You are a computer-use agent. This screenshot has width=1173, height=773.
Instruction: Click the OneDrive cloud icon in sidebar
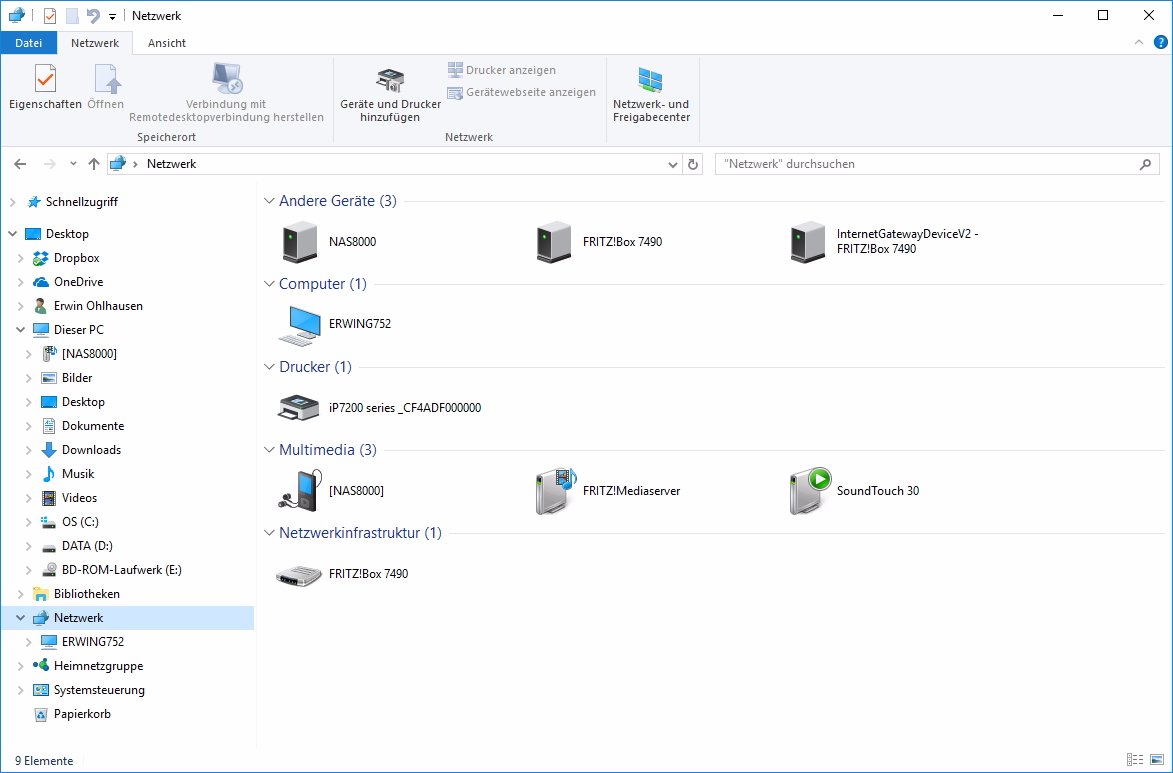click(x=40, y=282)
